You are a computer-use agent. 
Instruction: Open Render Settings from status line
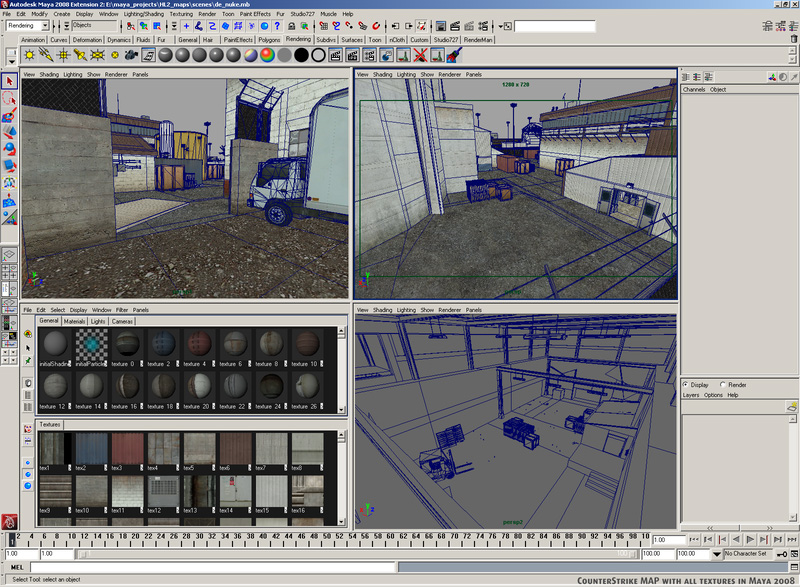(x=483, y=26)
